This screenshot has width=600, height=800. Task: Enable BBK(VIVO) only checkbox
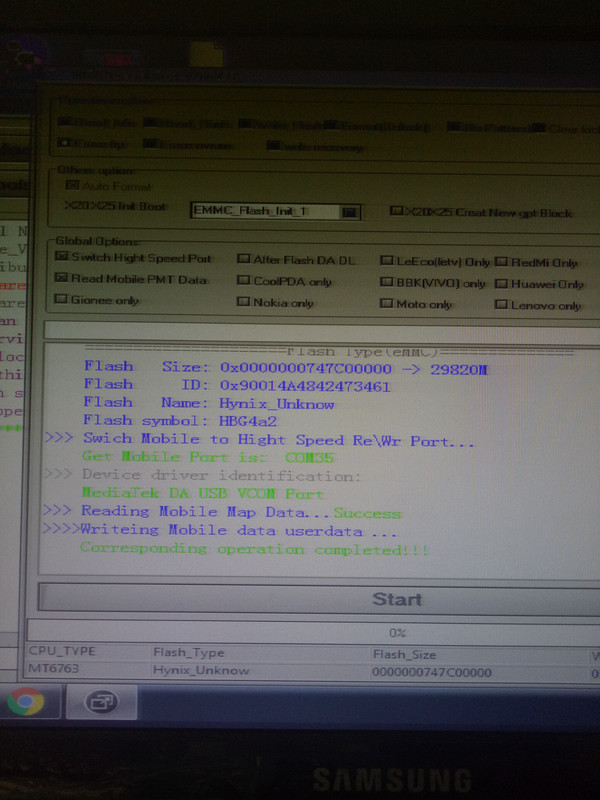pos(387,282)
